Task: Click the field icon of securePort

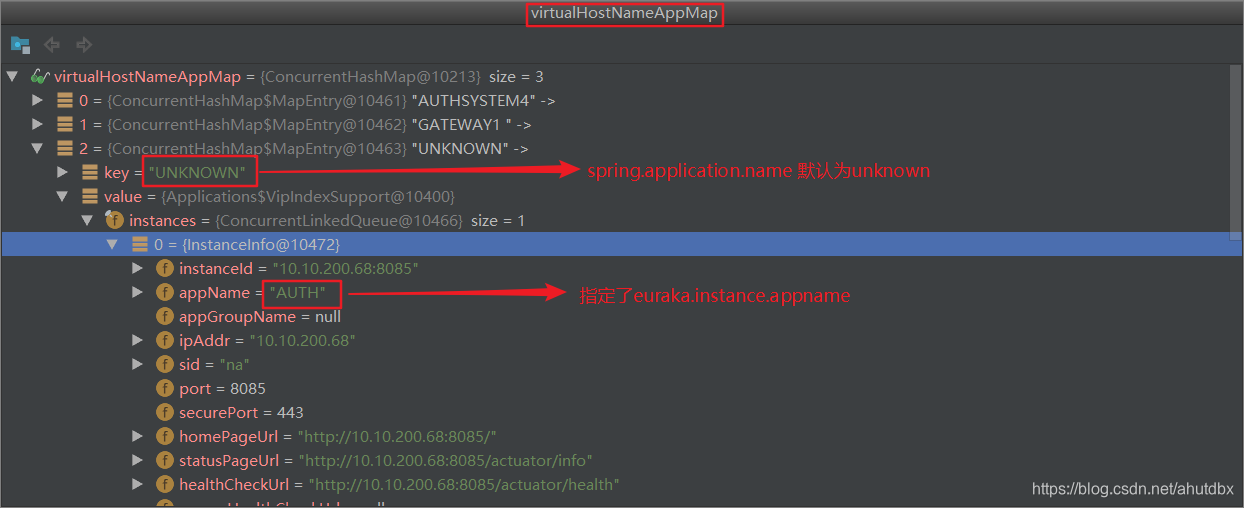Action: tap(164, 412)
